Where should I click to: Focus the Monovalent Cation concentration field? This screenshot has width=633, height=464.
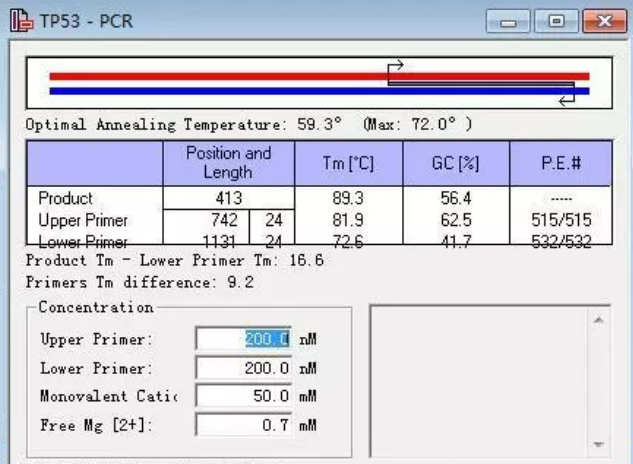pyautogui.click(x=243, y=395)
